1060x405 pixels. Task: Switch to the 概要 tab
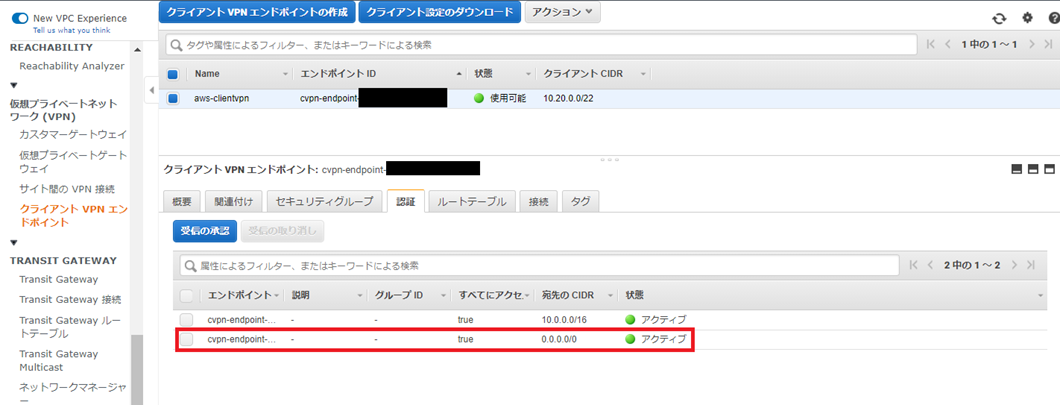pyautogui.click(x=182, y=201)
